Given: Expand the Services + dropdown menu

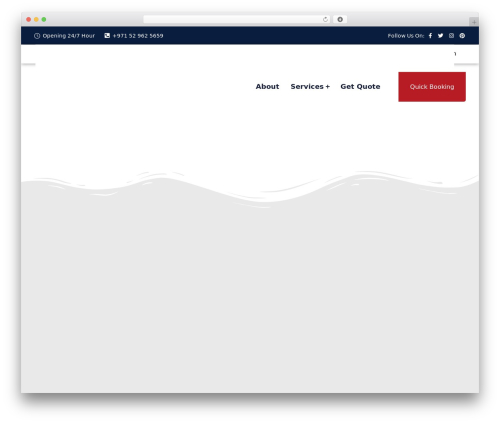Looking at the screenshot, I should click(310, 87).
